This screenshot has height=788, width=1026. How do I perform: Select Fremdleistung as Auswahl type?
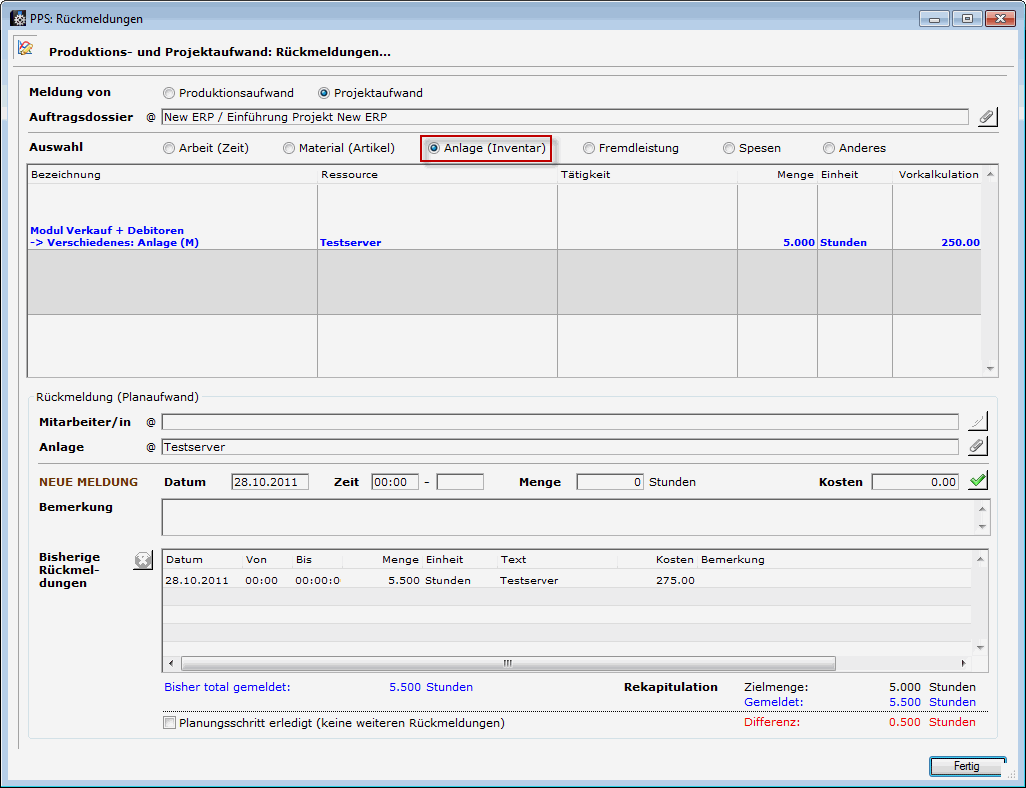click(x=589, y=148)
